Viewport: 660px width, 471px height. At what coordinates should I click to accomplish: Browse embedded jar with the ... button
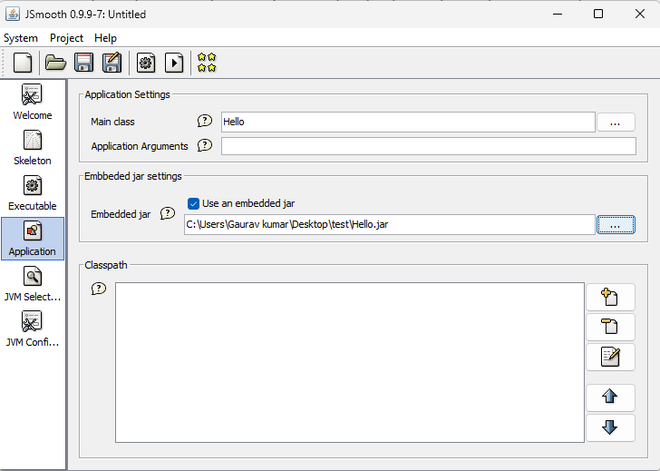click(x=615, y=224)
